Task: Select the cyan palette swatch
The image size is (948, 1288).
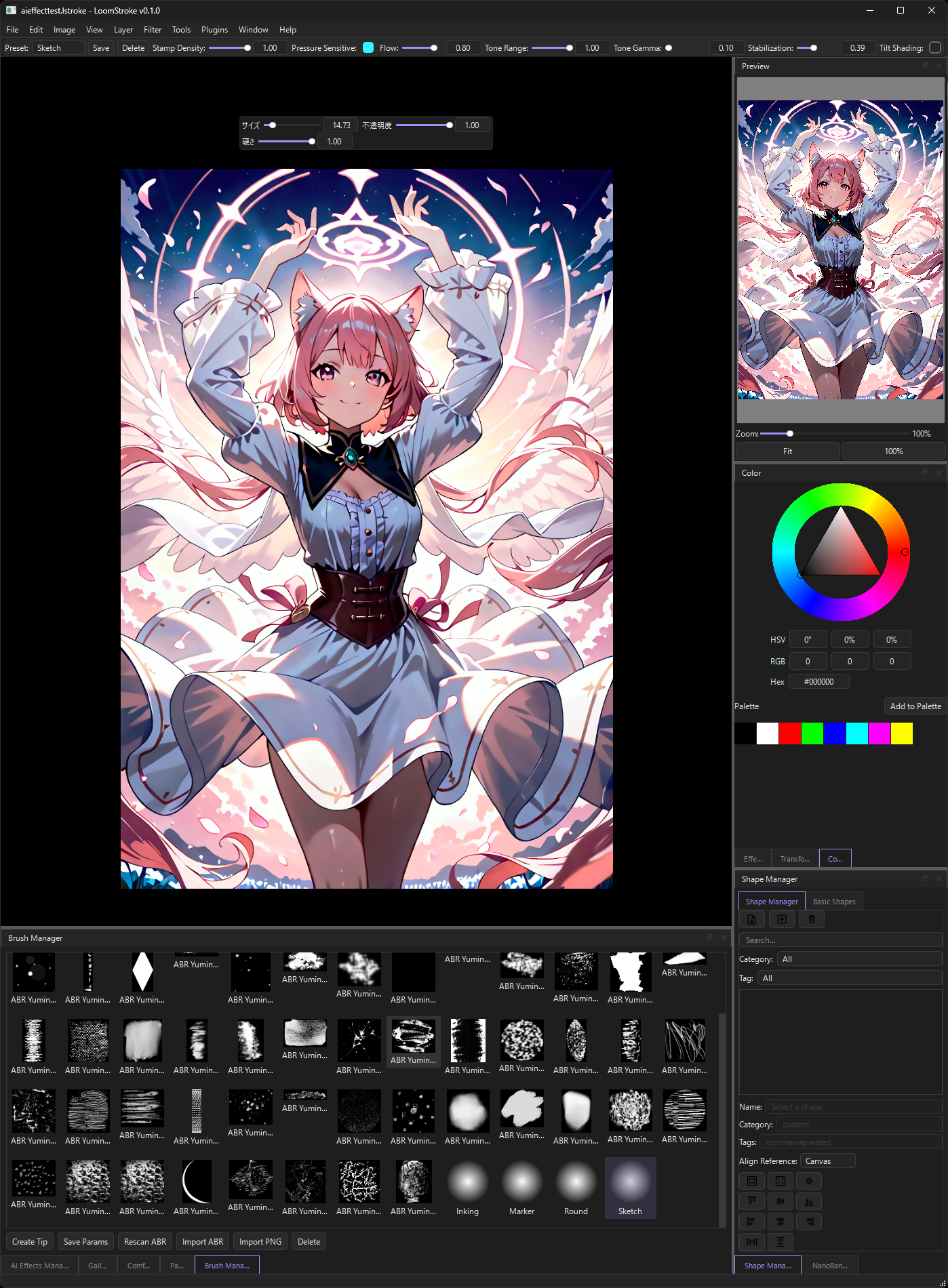Action: point(857,733)
